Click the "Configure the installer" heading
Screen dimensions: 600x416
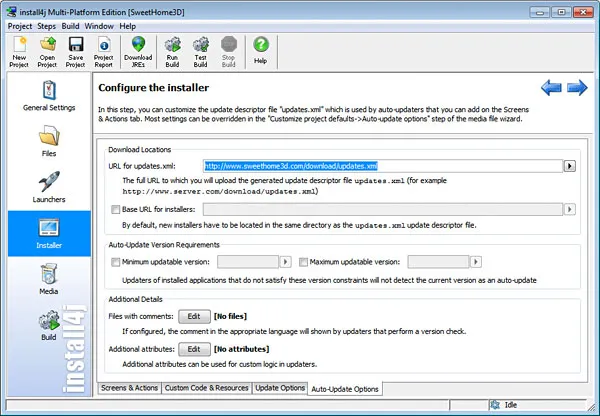153,88
